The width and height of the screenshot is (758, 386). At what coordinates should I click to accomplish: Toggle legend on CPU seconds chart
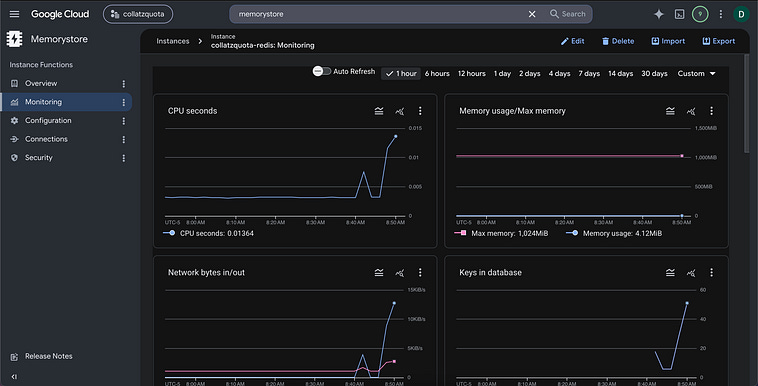pos(379,111)
